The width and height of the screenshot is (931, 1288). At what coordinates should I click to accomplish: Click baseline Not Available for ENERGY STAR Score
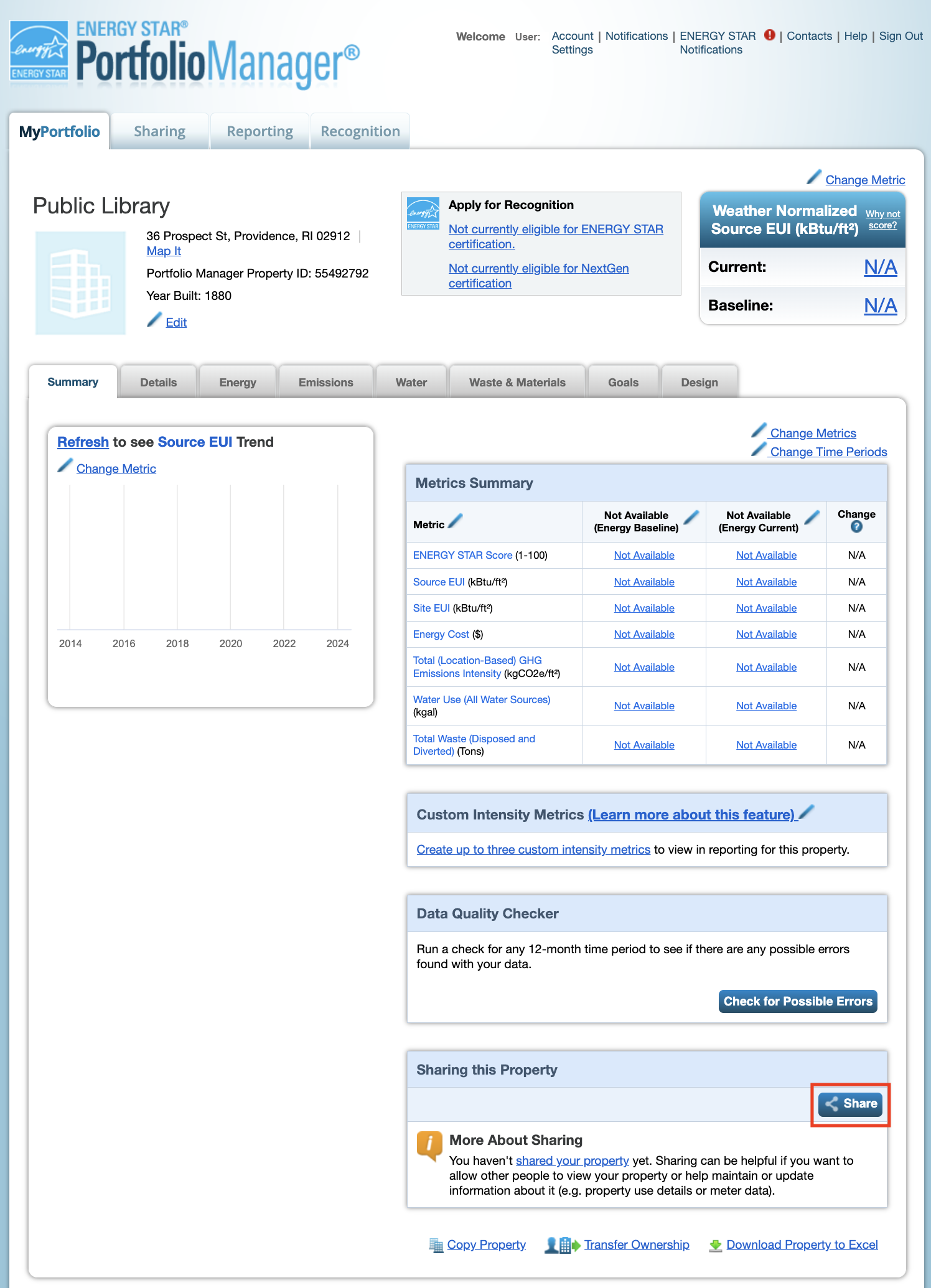tap(643, 555)
